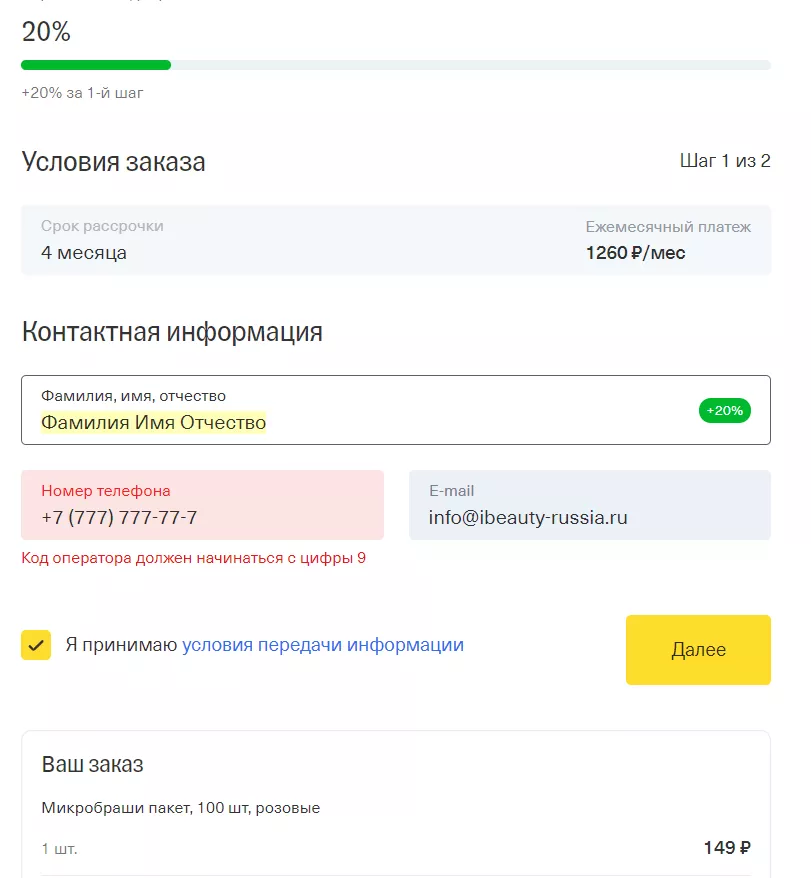Click the large 20% progress value

pos(46,32)
